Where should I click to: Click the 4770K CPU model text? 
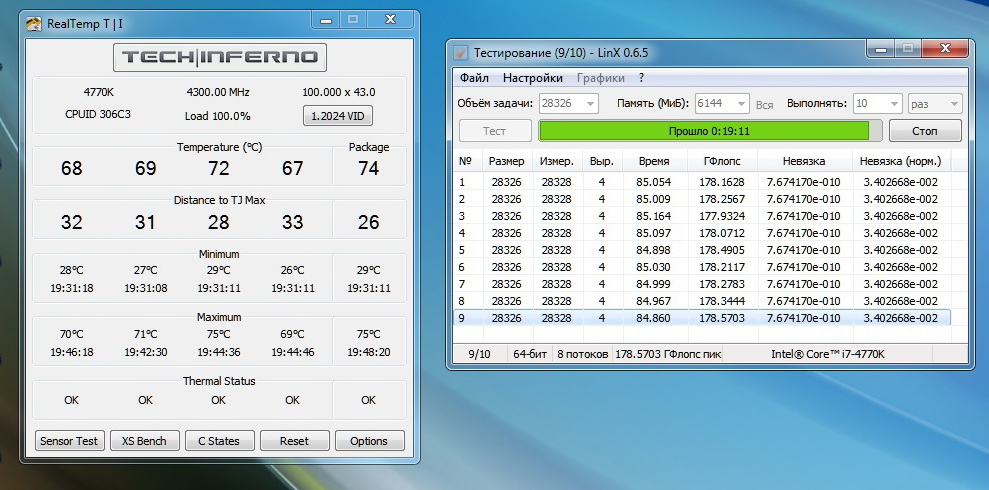point(98,92)
